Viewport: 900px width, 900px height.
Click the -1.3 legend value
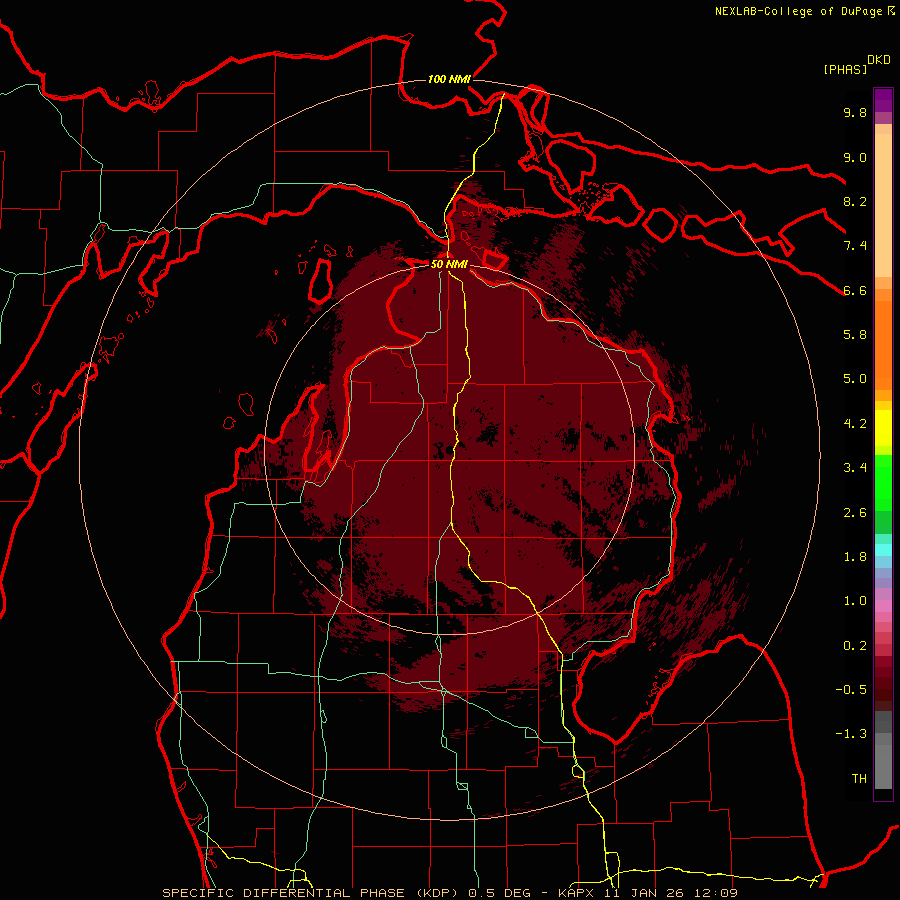tap(851, 734)
